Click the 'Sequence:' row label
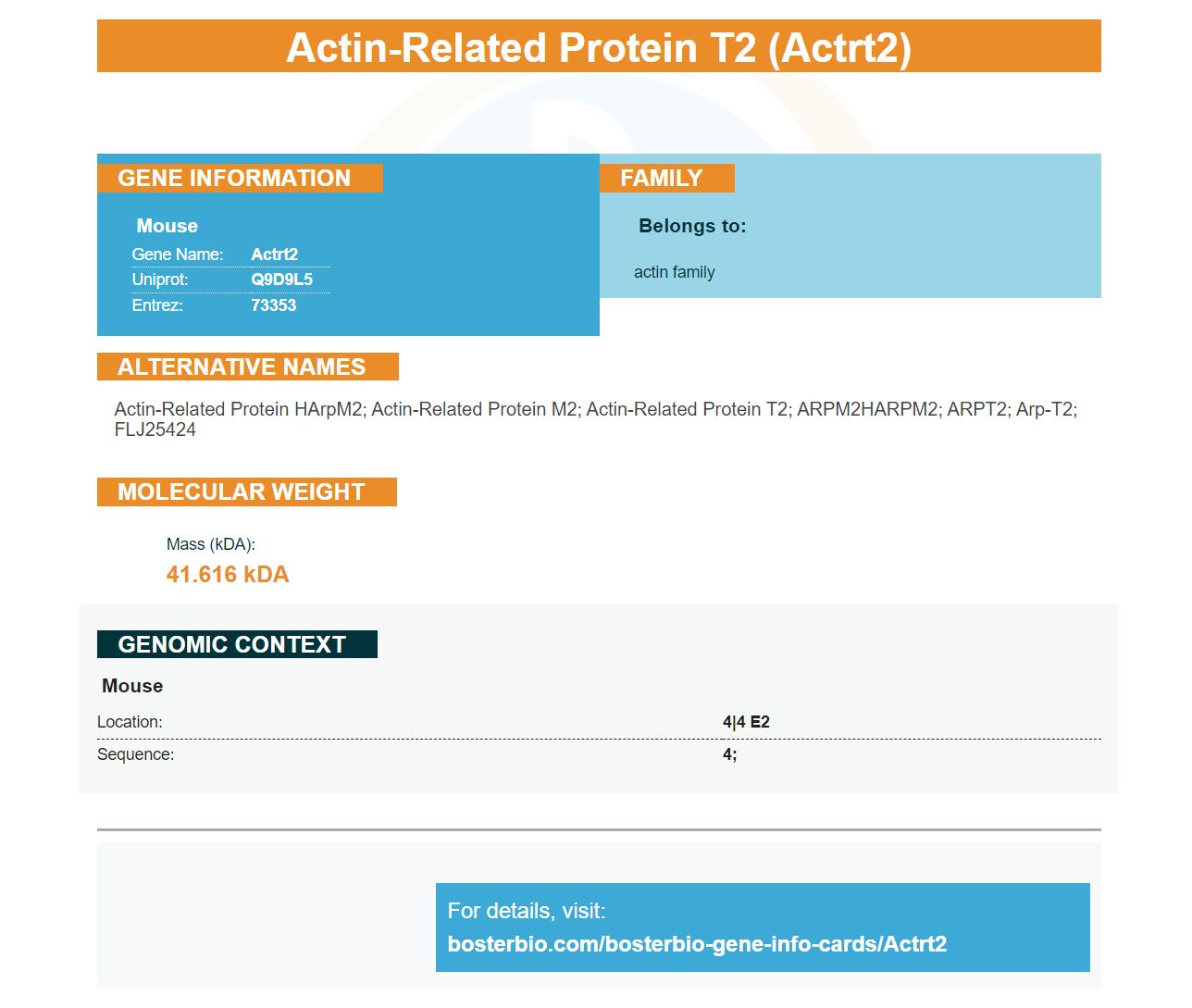 135,754
